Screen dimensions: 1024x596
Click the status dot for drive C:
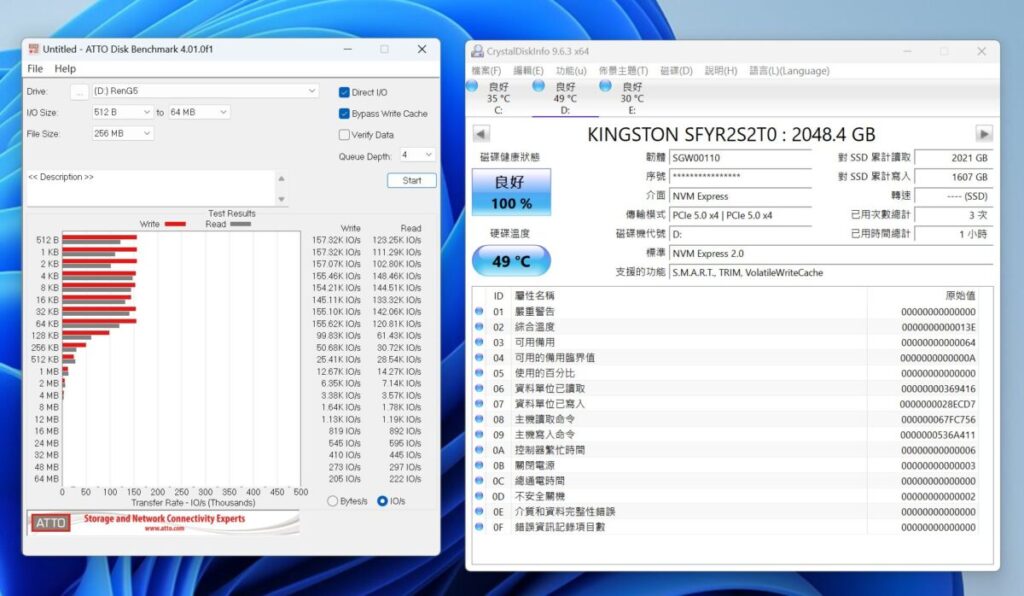coord(472,86)
